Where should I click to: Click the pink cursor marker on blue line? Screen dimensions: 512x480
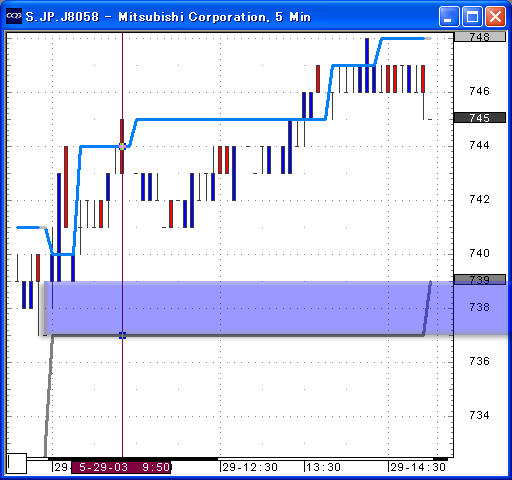[122, 146]
